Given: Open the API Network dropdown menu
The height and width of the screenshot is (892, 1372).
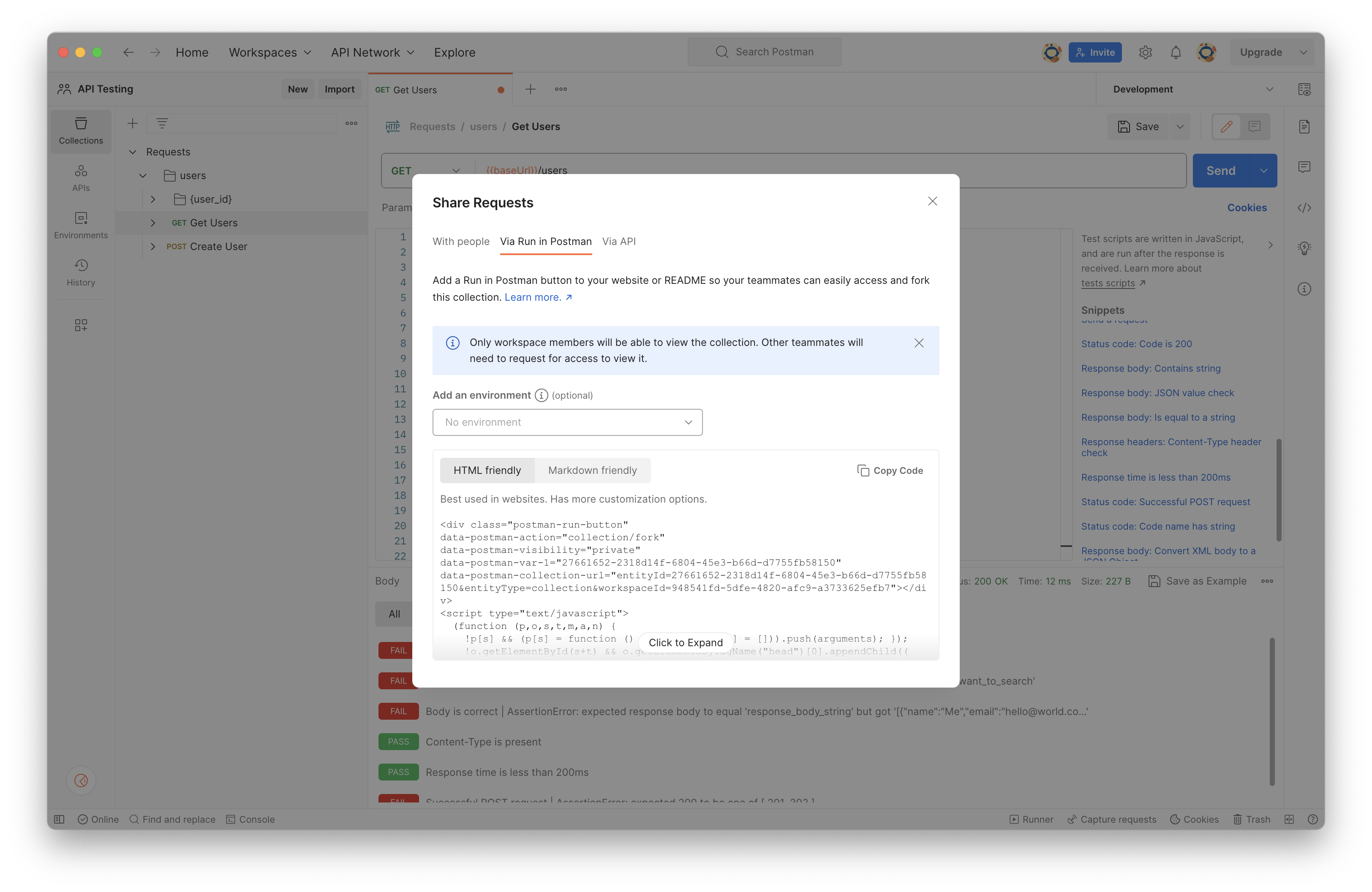Looking at the screenshot, I should click(373, 52).
